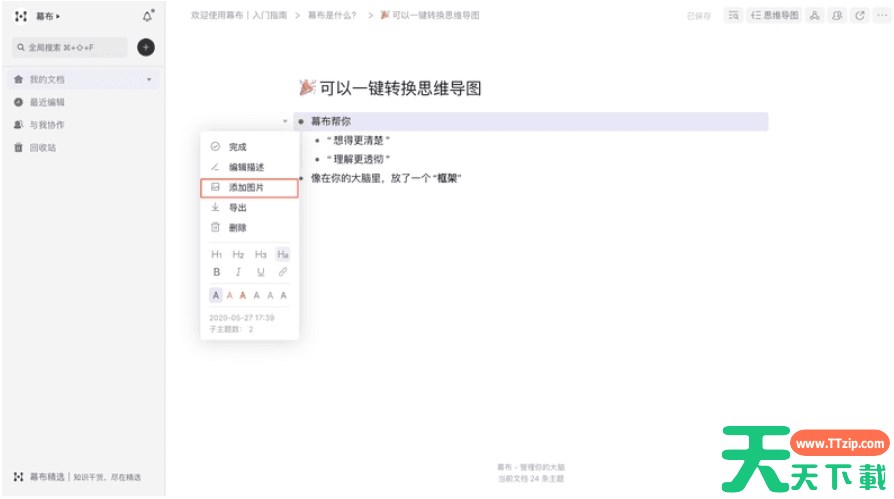Focus the 全局搜索 search field
The height and width of the screenshot is (499, 894).
[x=70, y=47]
